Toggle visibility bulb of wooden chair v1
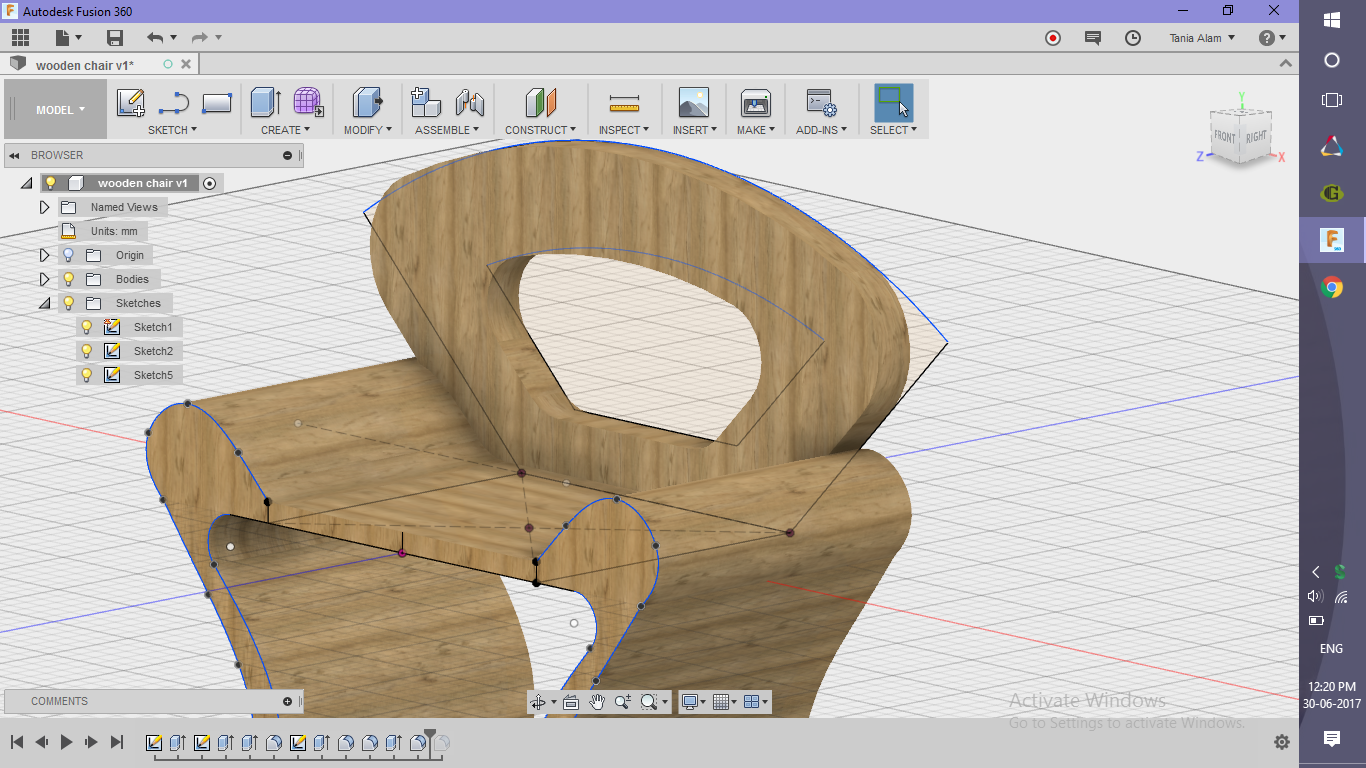Image resolution: width=1366 pixels, height=768 pixels. (50, 183)
